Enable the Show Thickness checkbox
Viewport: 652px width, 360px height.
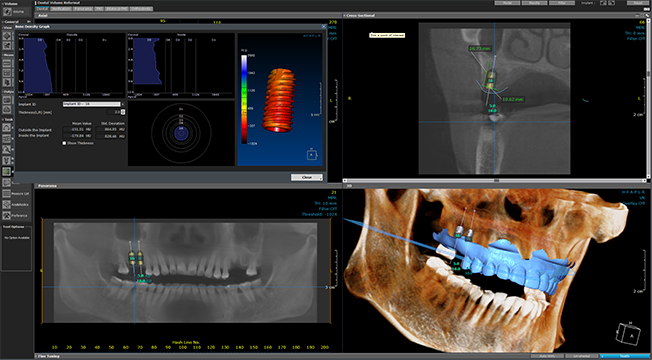64,143
